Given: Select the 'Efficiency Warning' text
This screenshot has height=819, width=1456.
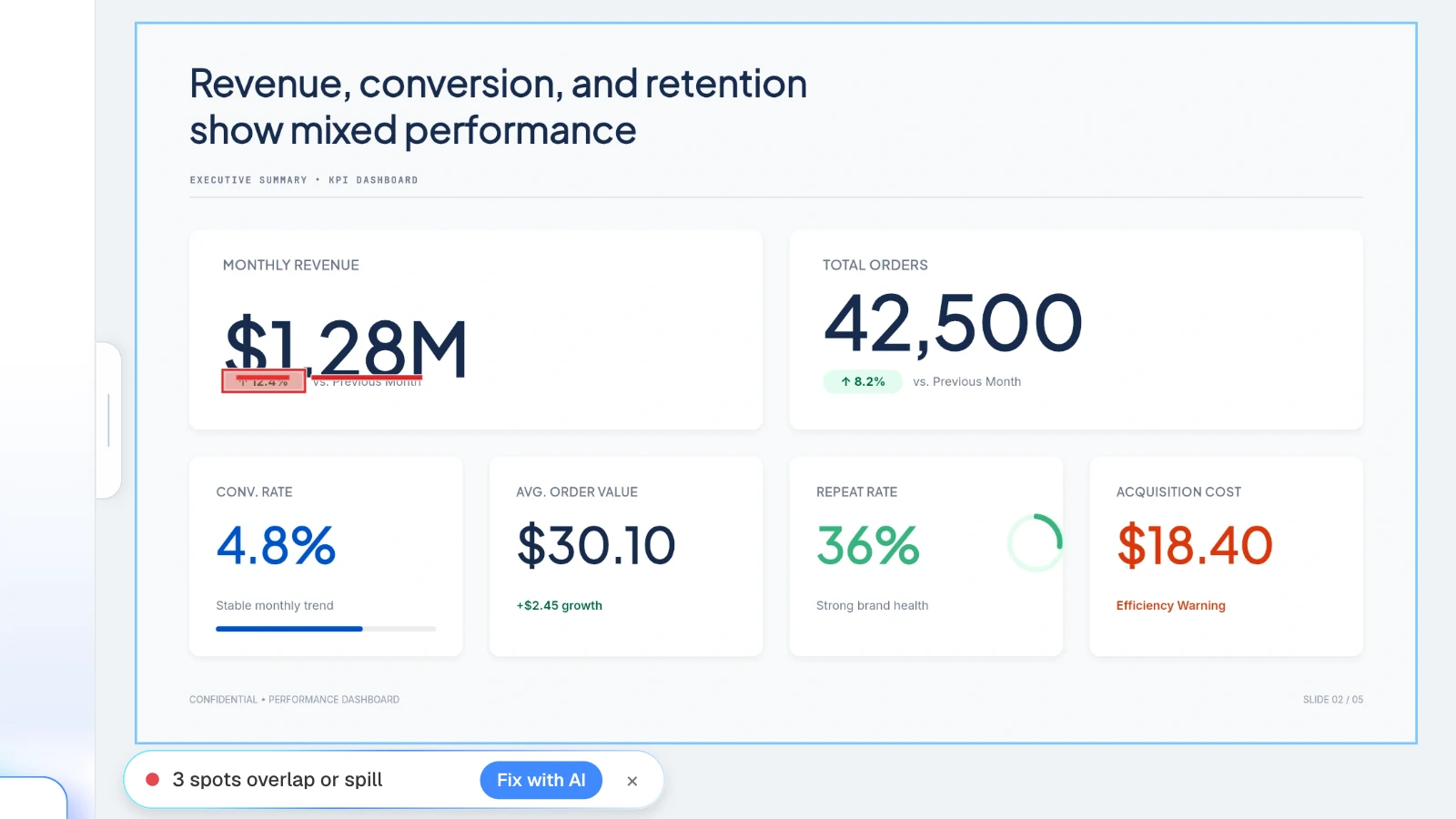Looking at the screenshot, I should [1171, 605].
